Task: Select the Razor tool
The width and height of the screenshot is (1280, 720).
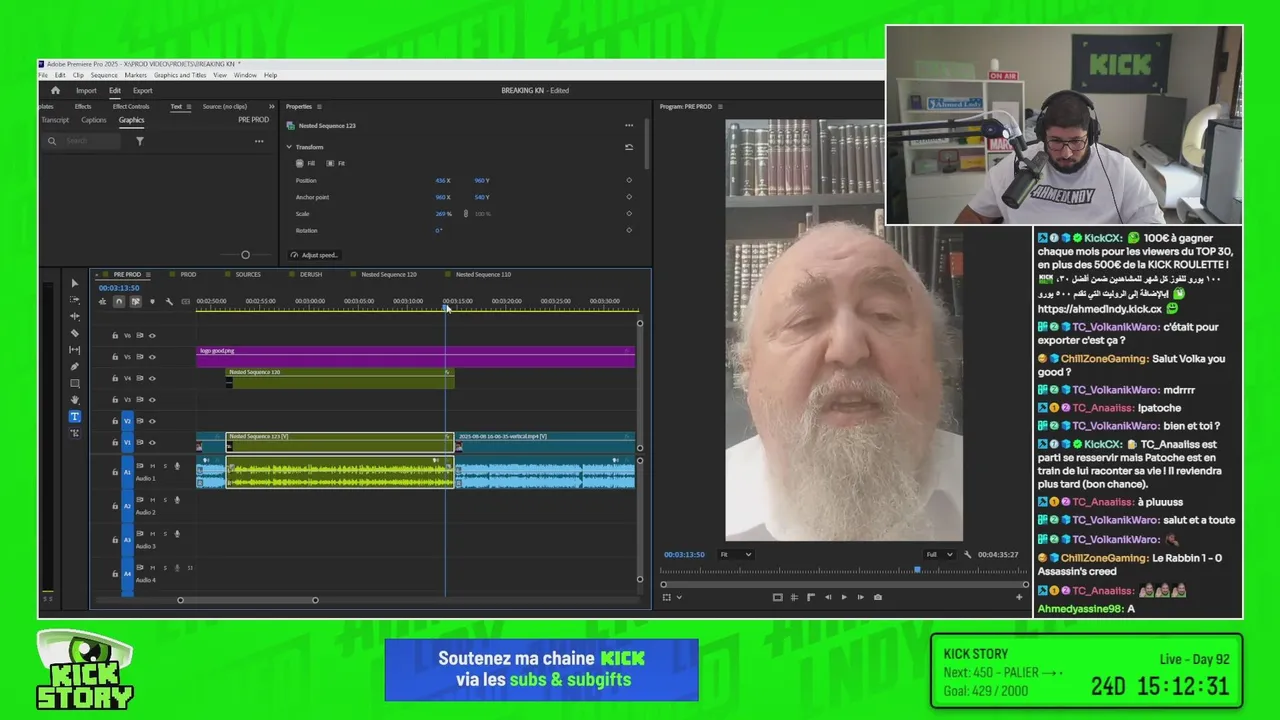Action: click(x=75, y=333)
